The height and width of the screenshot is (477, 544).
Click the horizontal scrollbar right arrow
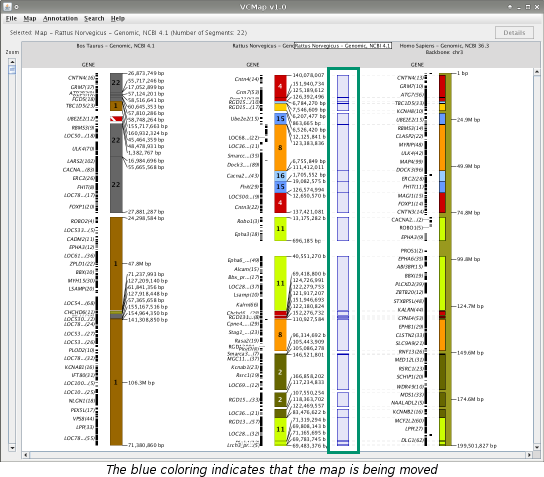pos(529,455)
